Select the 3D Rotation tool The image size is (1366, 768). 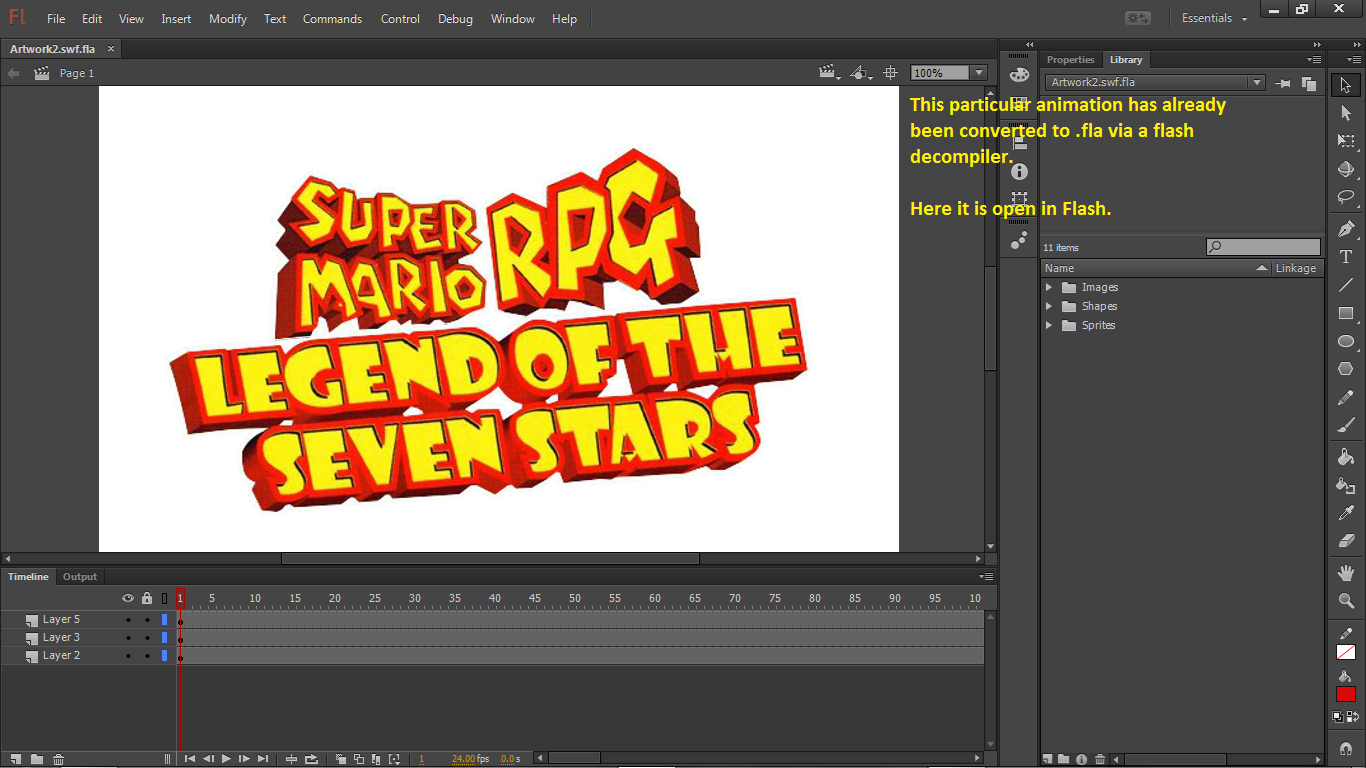[1346, 169]
